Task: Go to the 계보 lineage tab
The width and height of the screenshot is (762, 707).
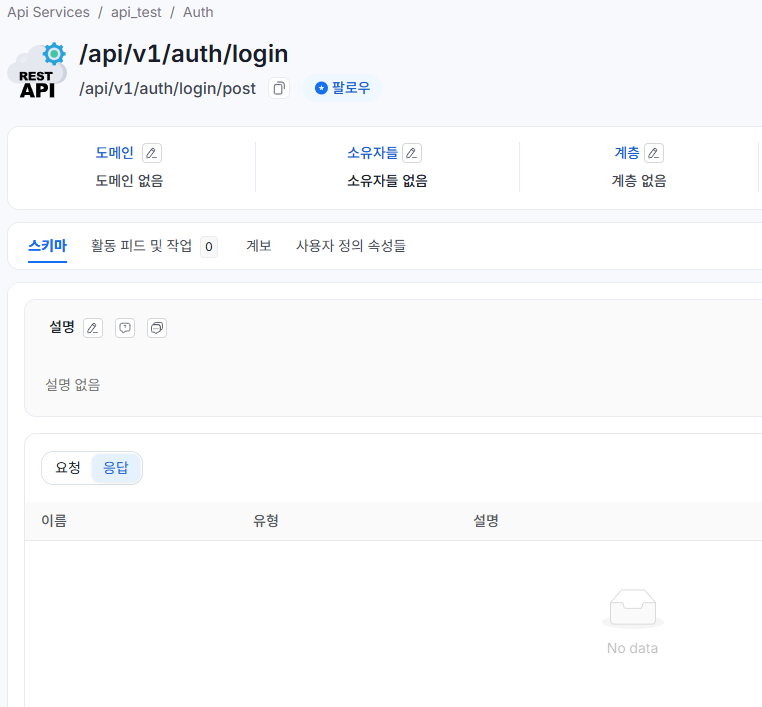Action: click(259, 246)
